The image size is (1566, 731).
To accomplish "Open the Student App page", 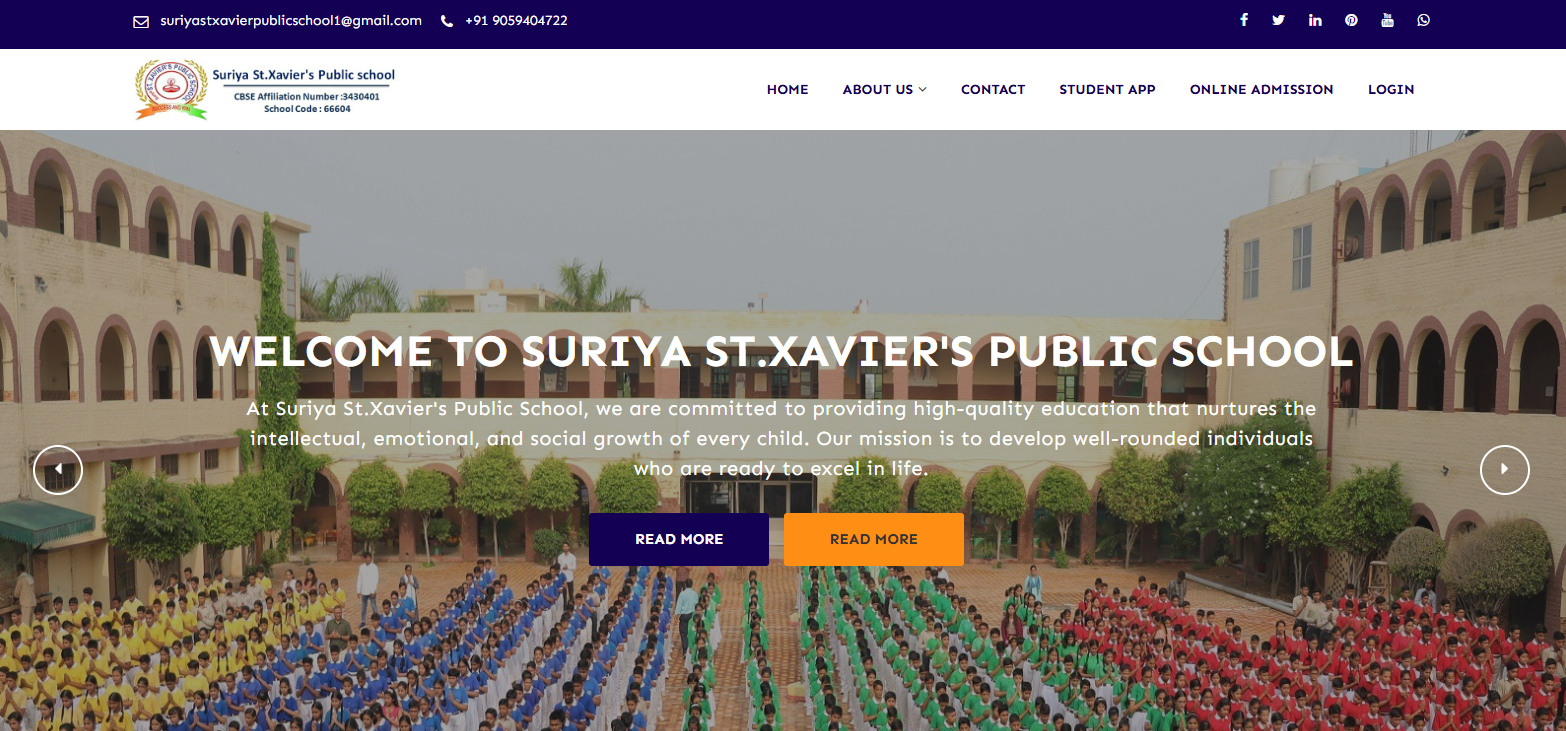I will coord(1107,90).
